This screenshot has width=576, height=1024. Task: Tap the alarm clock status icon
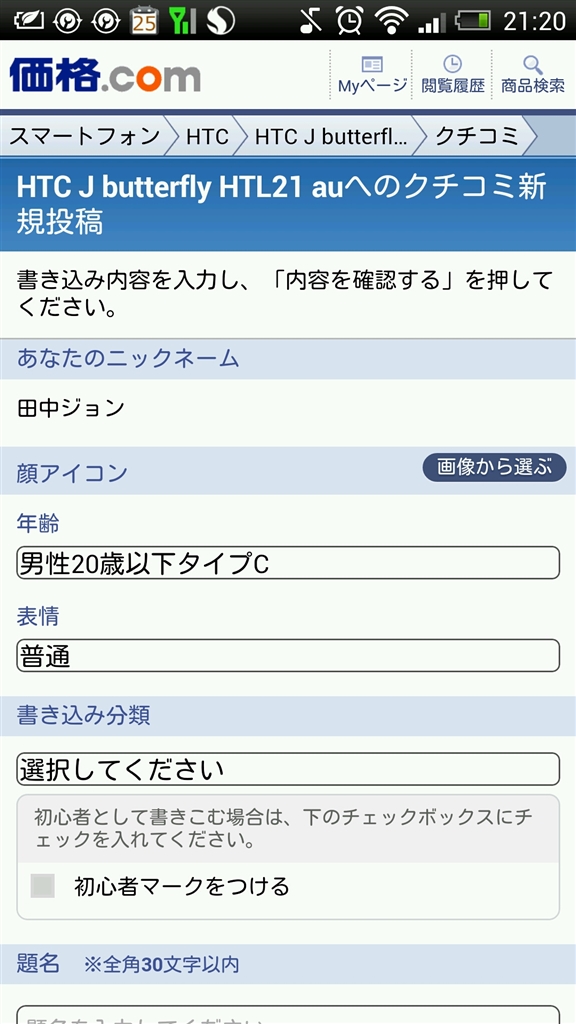pos(350,20)
